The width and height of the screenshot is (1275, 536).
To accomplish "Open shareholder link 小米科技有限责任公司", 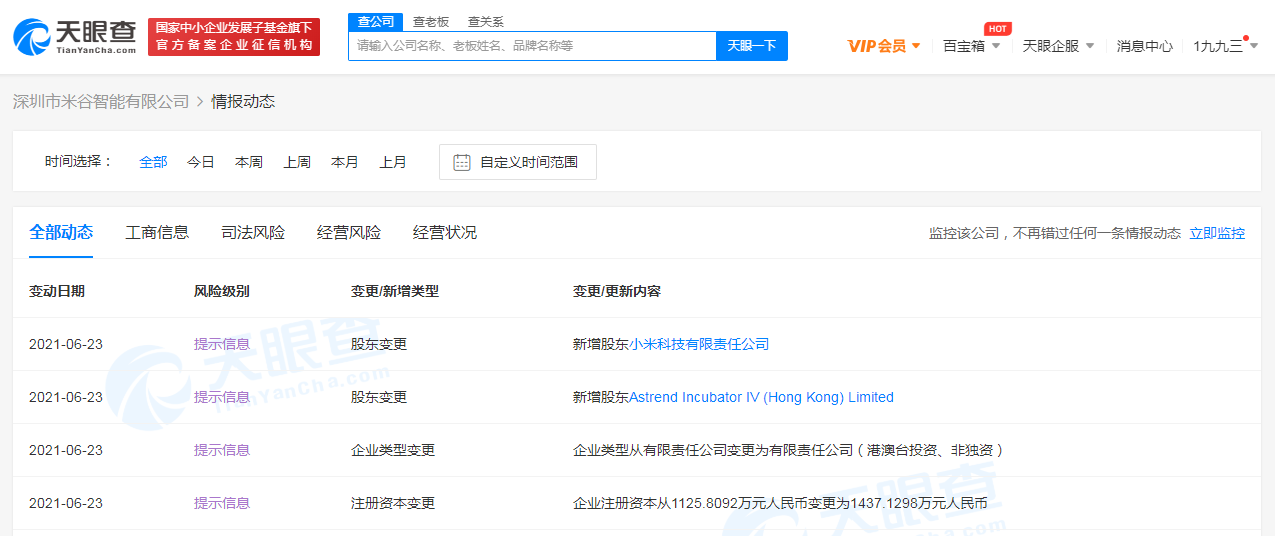I will (x=699, y=344).
